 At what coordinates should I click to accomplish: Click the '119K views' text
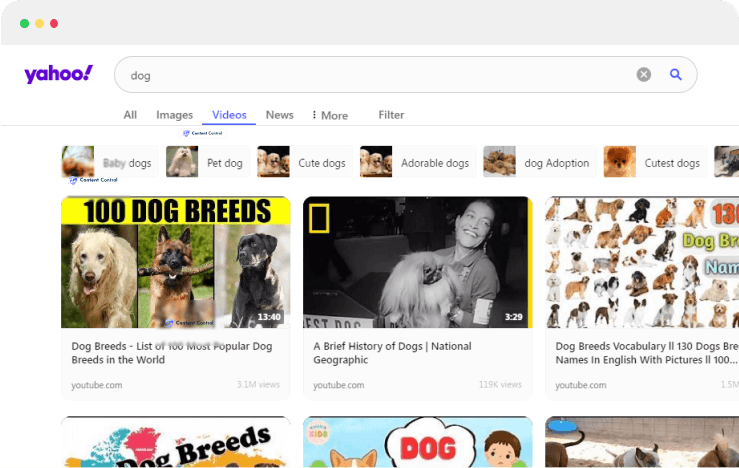(x=500, y=385)
